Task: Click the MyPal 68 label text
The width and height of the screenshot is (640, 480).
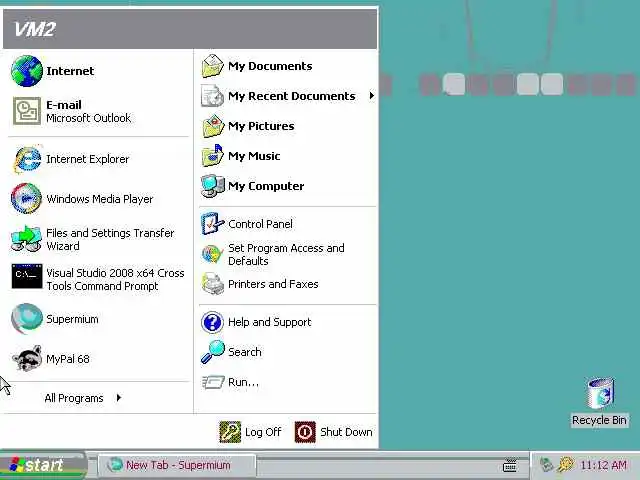Action: [68, 359]
